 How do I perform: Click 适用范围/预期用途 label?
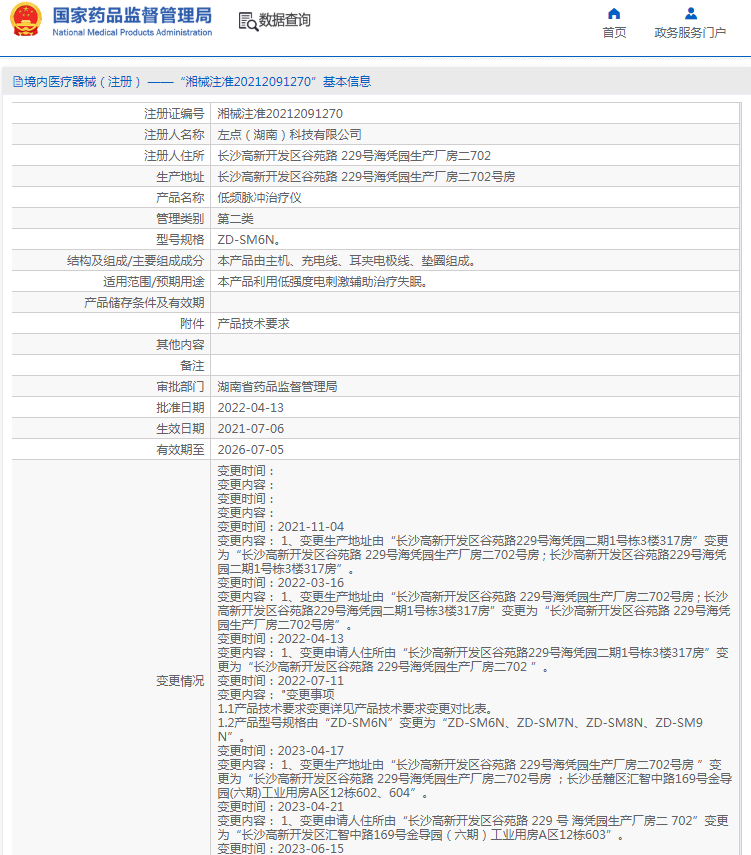(x=153, y=282)
